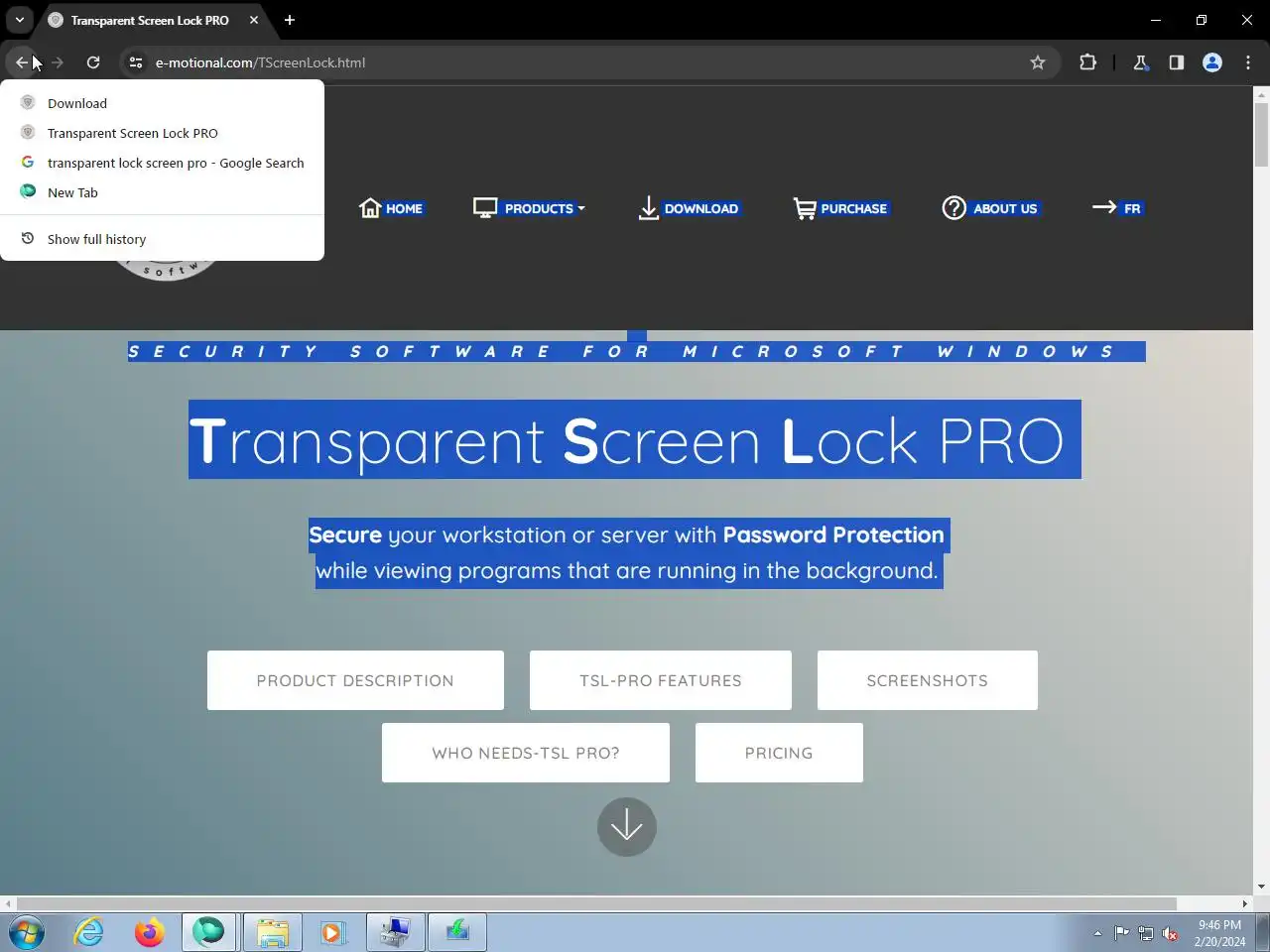Open the profile avatar menu
Viewport: 1270px width, 952px height.
(x=1212, y=62)
